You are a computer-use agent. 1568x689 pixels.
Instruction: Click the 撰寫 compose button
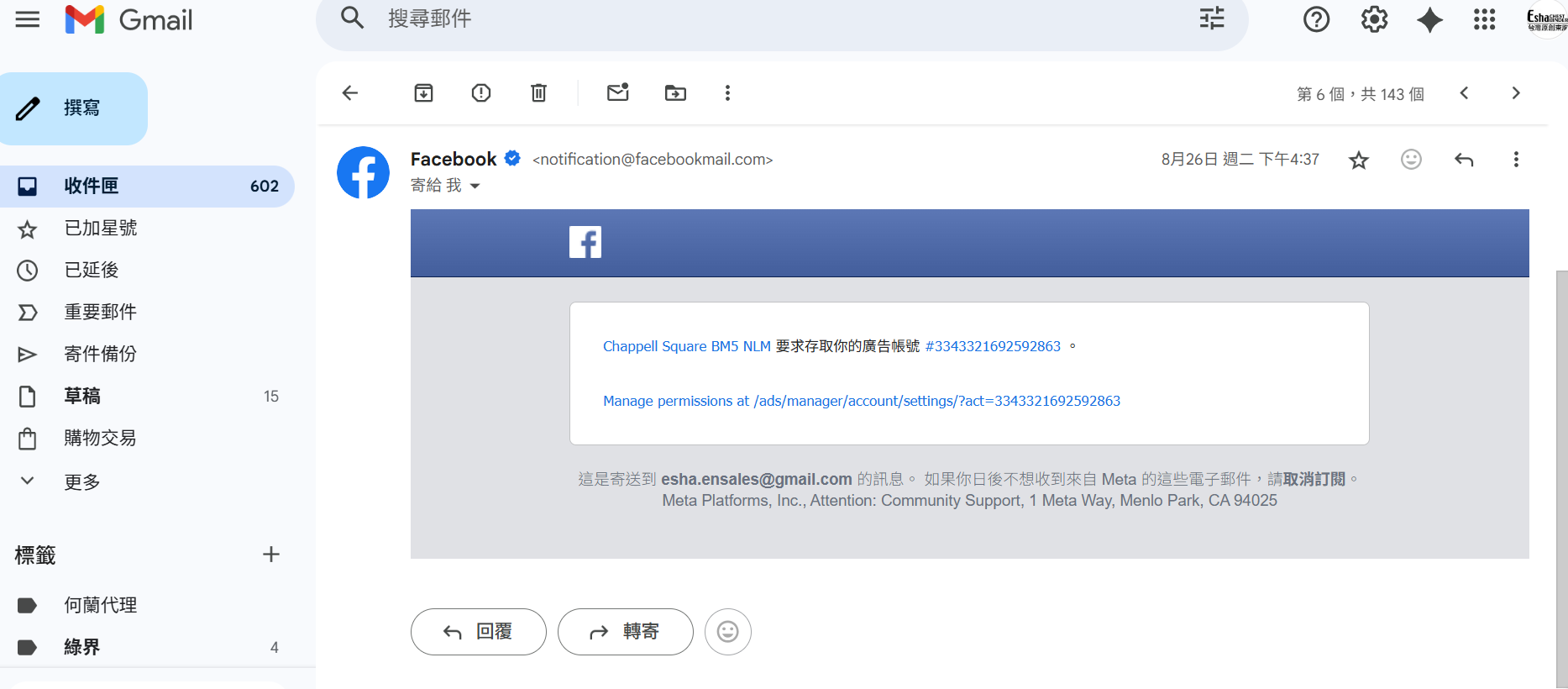[74, 108]
